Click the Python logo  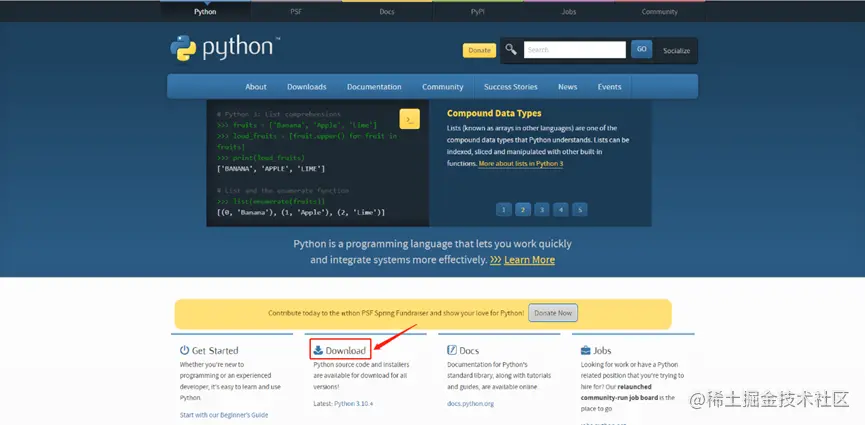[225, 47]
